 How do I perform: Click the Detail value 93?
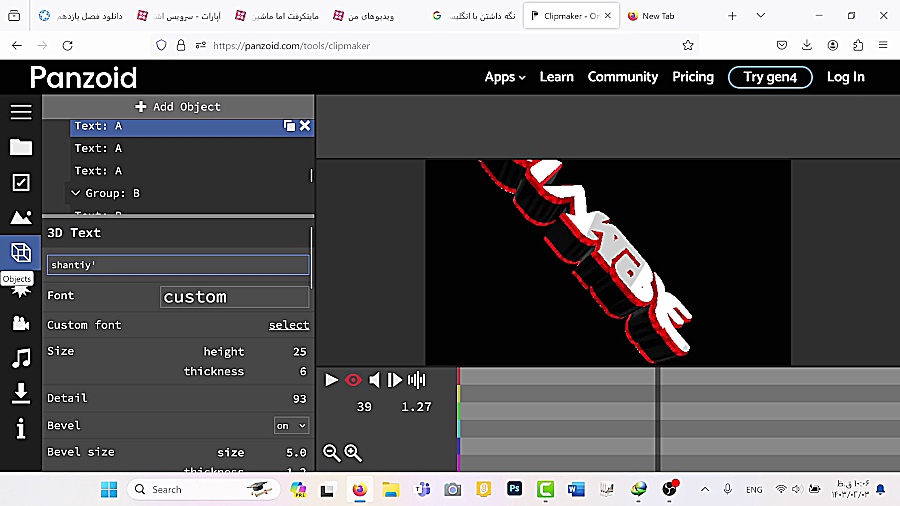pyautogui.click(x=300, y=399)
